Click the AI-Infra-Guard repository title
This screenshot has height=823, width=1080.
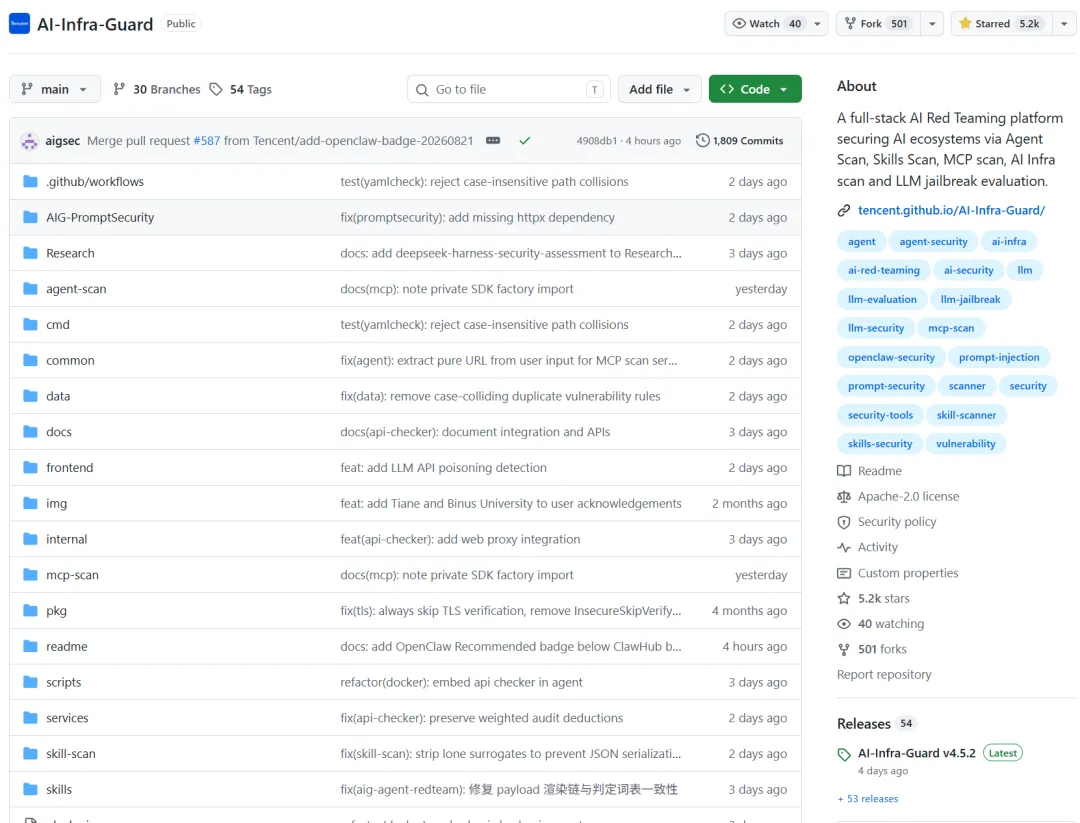(95, 24)
